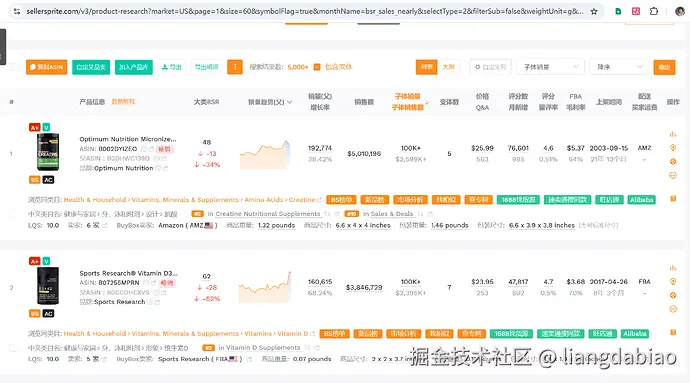Image resolution: width=690 pixels, height=383 pixels.
Task: Click green V badge on Sports Research product
Action: pyautogui.click(x=46, y=261)
